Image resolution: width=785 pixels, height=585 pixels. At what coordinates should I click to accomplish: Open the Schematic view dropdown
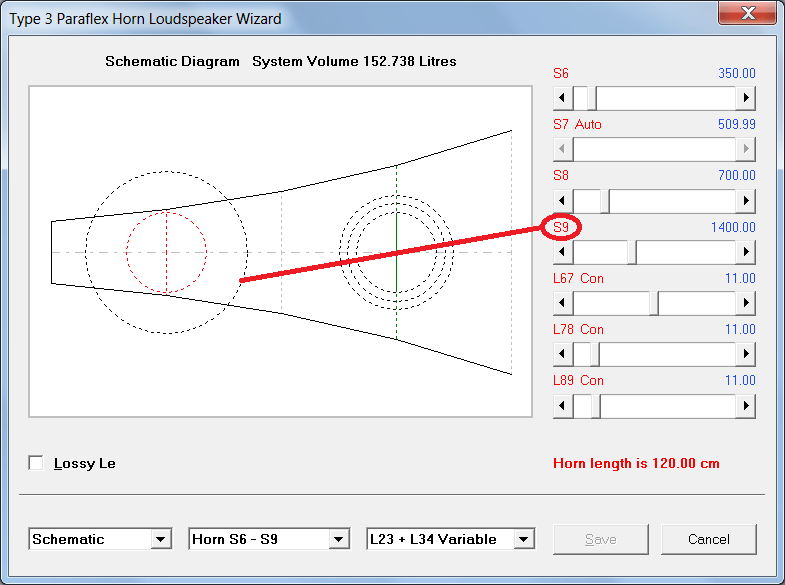pyautogui.click(x=160, y=539)
